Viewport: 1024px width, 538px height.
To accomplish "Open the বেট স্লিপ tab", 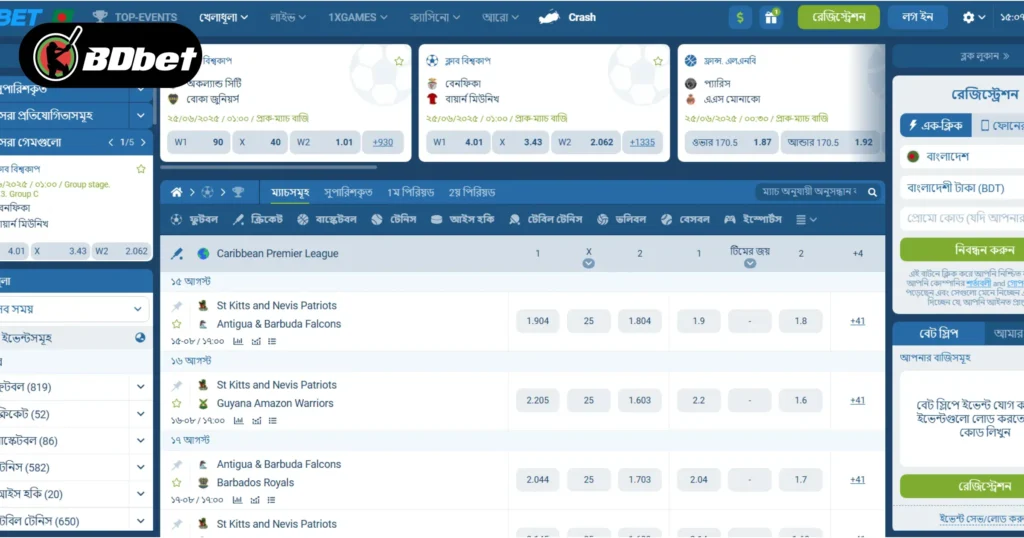I will tap(938, 334).
